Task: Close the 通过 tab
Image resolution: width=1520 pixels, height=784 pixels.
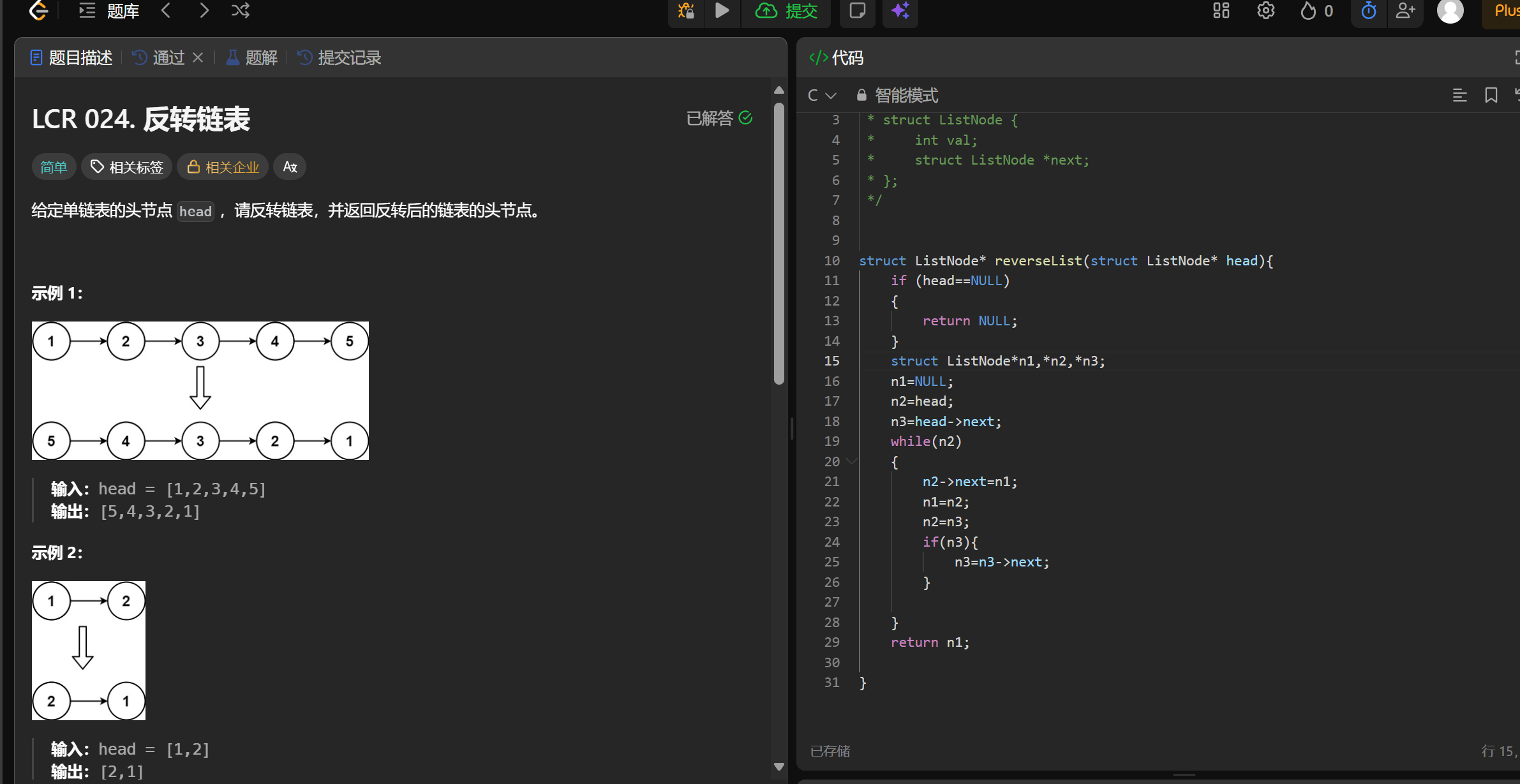Action: 198,58
